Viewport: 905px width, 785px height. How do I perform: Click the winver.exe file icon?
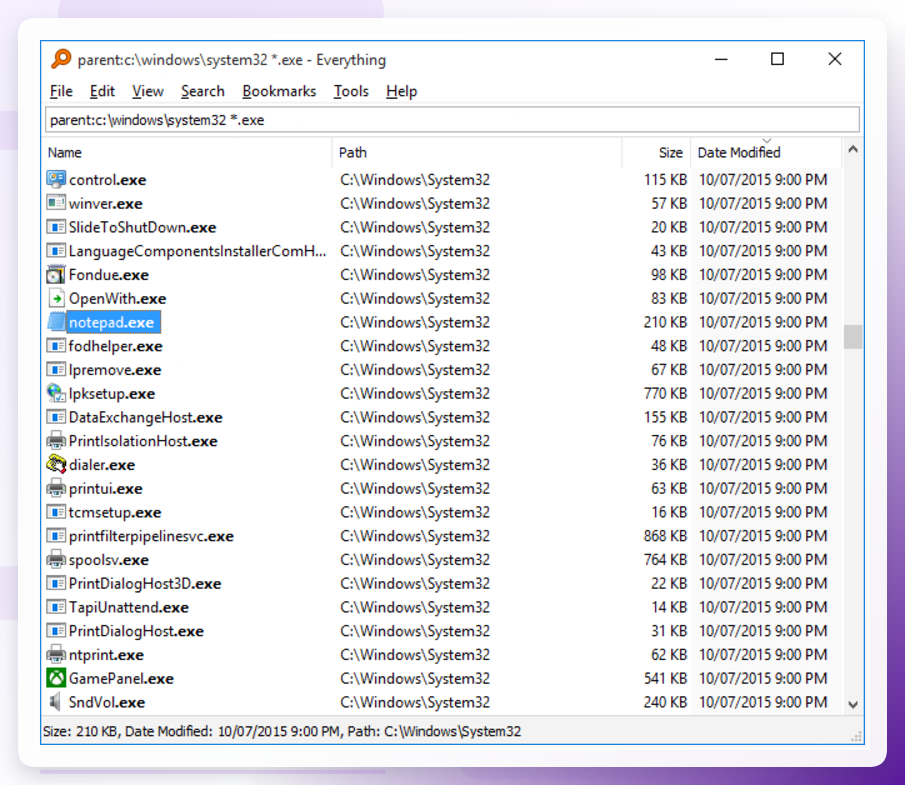[56, 203]
